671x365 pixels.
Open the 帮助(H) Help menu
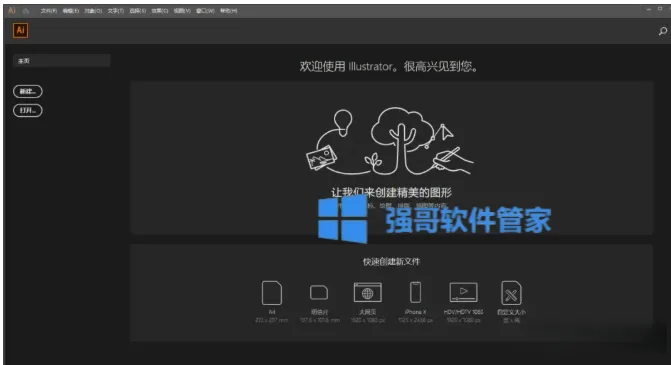(x=229, y=11)
